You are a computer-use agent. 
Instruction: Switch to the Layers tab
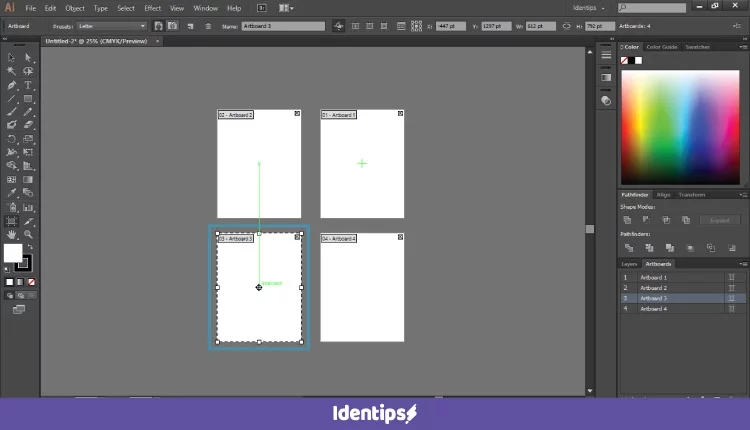[629, 264]
